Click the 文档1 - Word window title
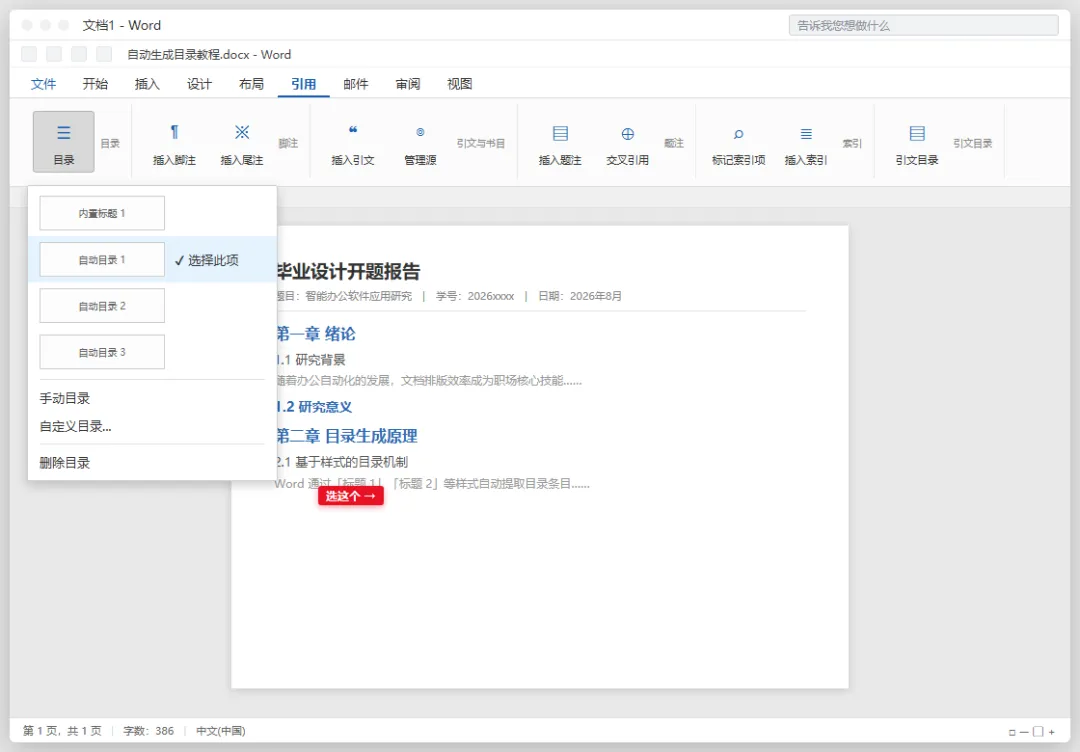The image size is (1080, 752). (x=122, y=25)
